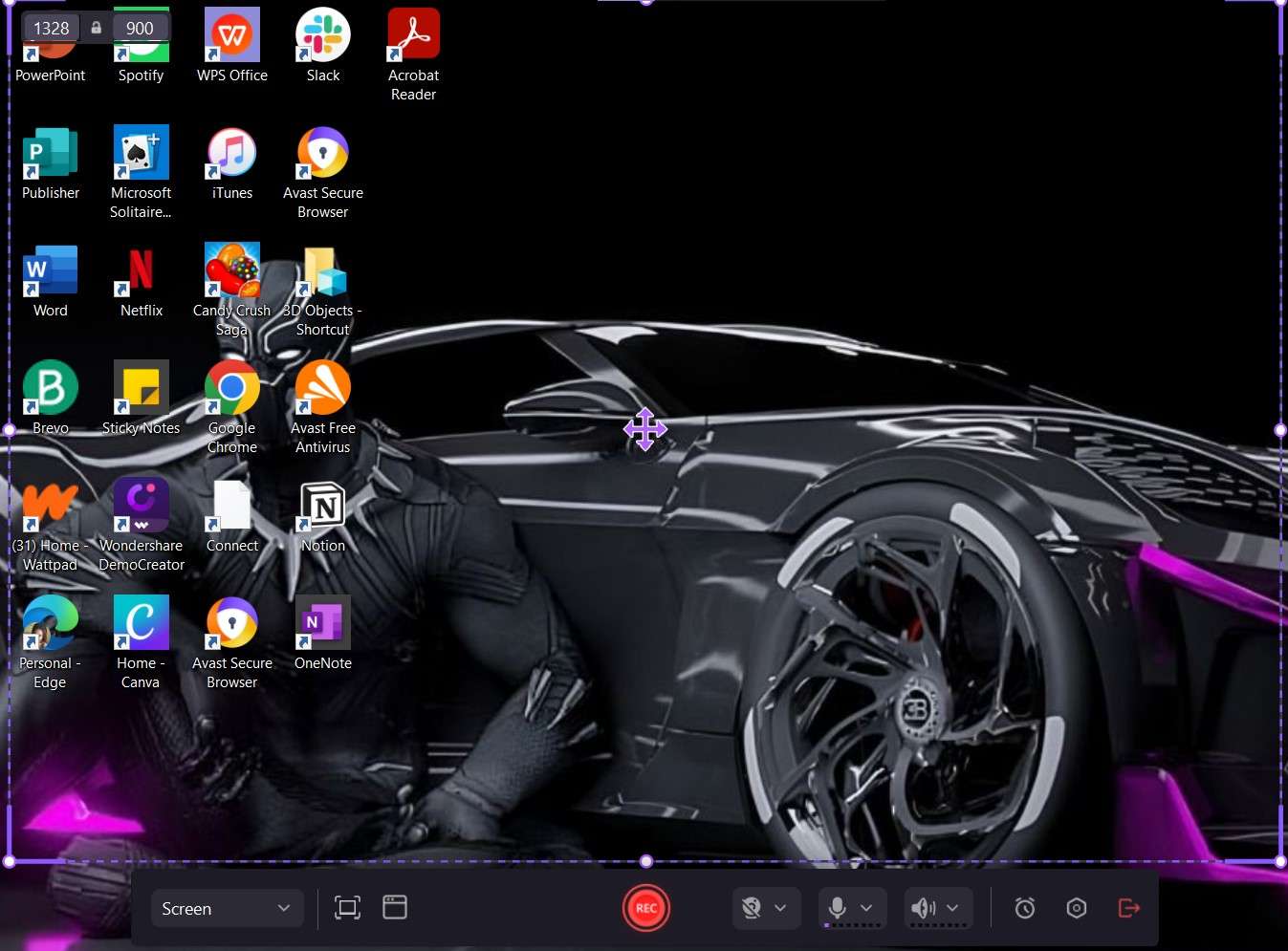Screen dimensions: 1288x951
Task: Click the PowerPoint label text
Action: (x=51, y=76)
